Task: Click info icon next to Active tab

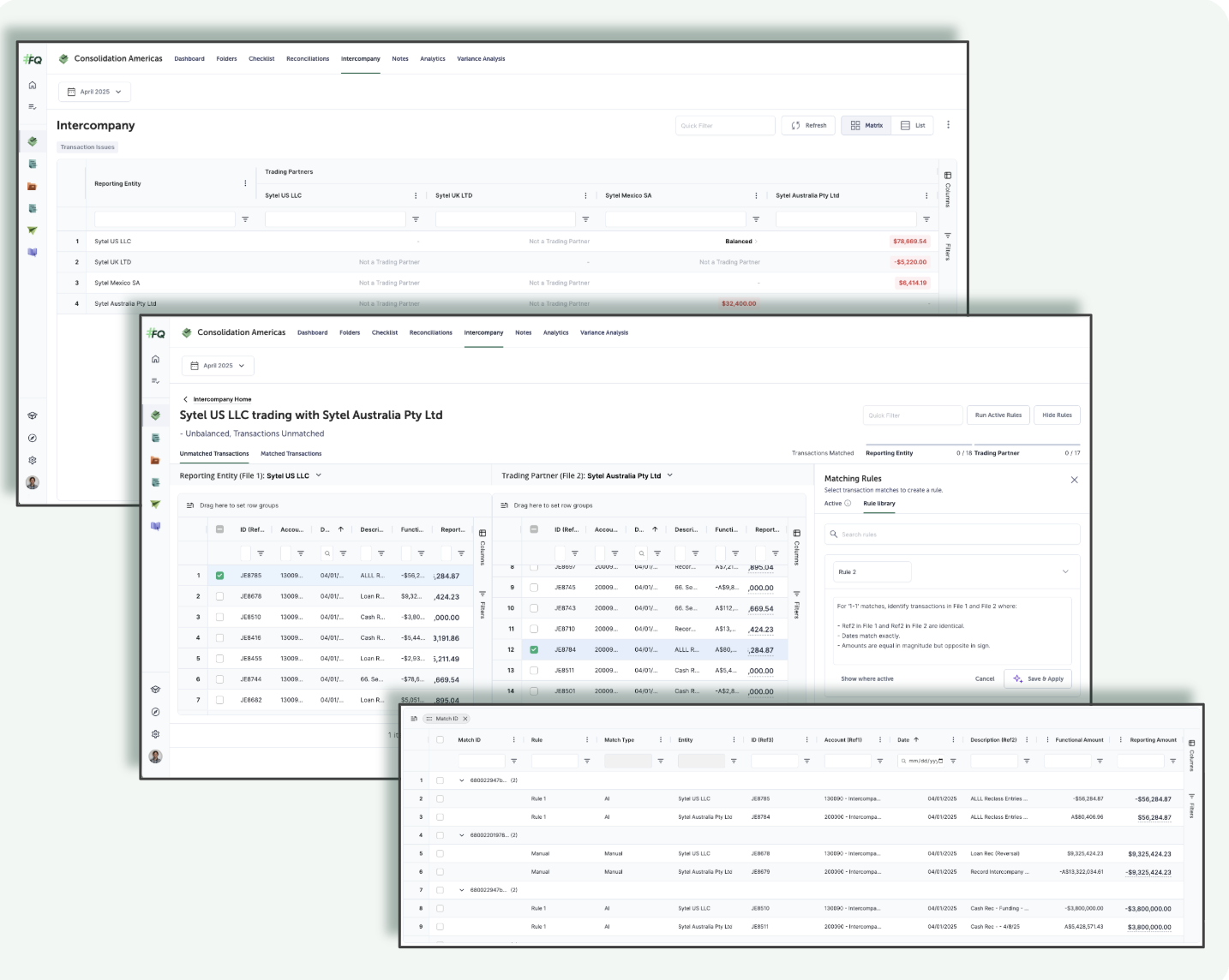Action: coord(848,504)
